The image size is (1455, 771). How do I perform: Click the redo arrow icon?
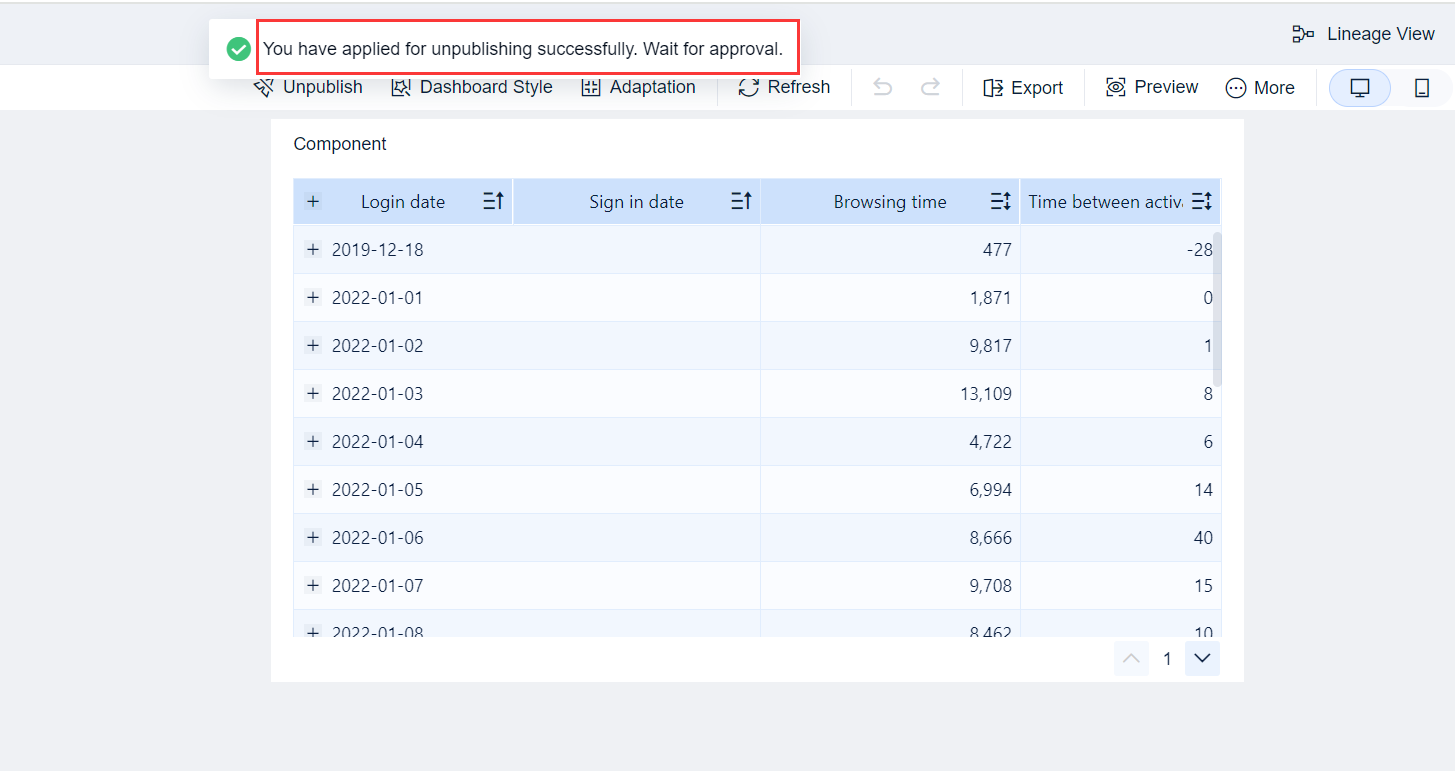(930, 88)
